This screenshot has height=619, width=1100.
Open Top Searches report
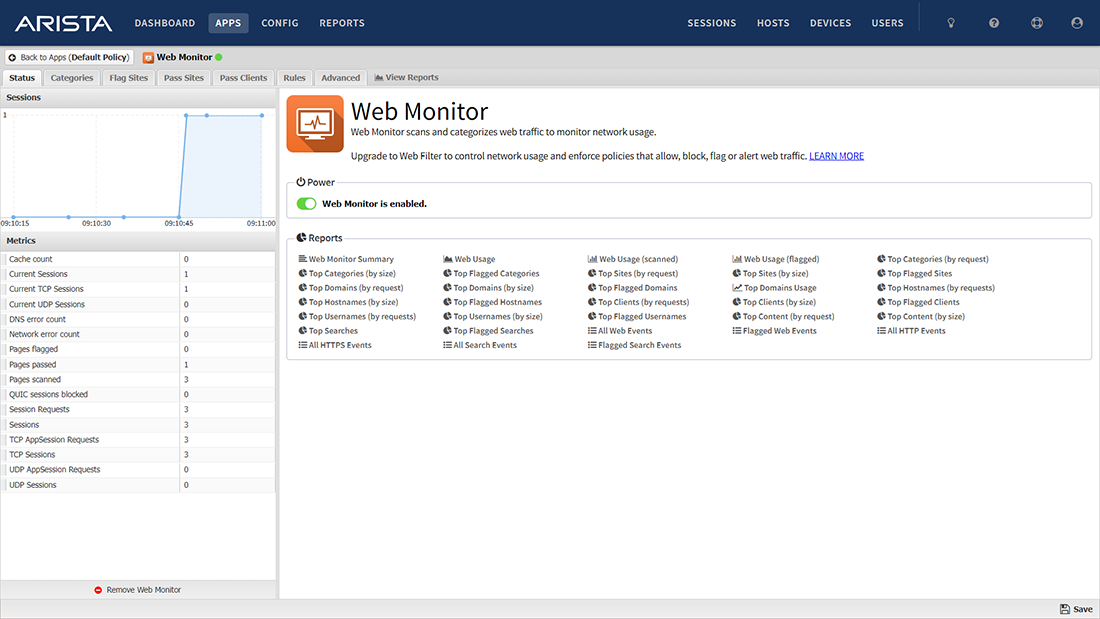click(x=328, y=331)
